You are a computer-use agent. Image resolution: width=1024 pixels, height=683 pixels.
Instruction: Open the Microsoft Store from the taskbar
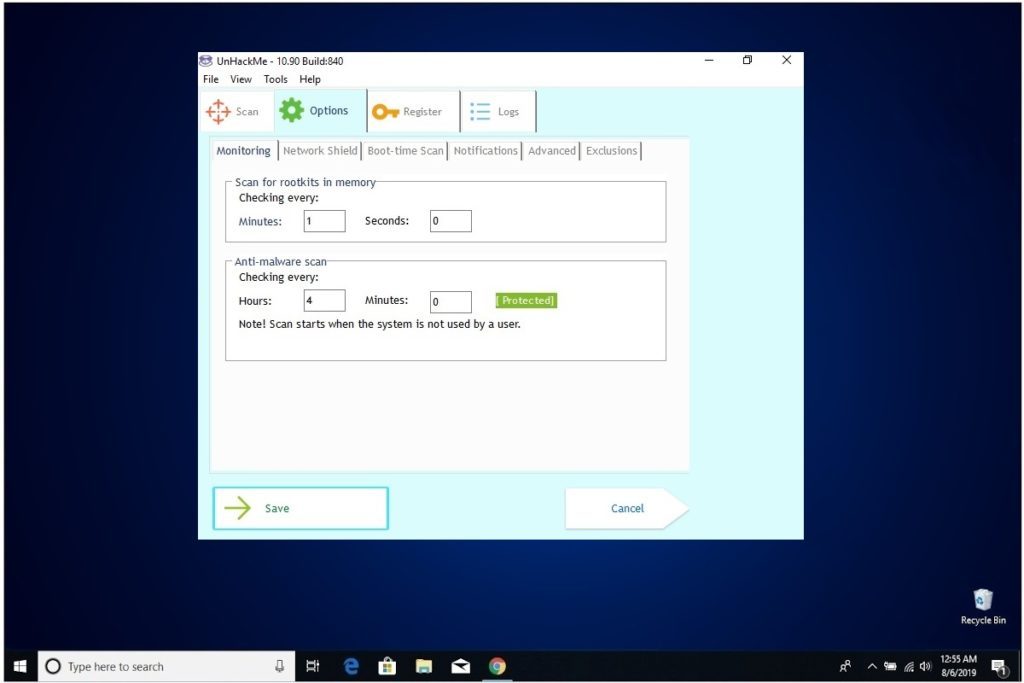pos(387,665)
